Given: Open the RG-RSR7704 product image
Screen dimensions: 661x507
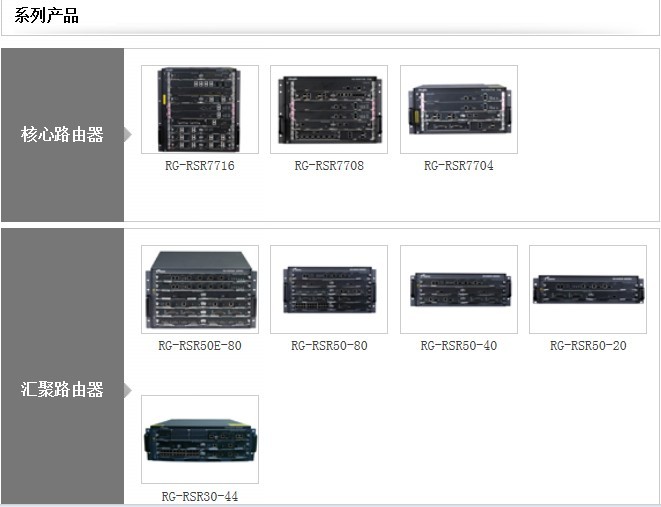Looking at the screenshot, I should (x=459, y=110).
